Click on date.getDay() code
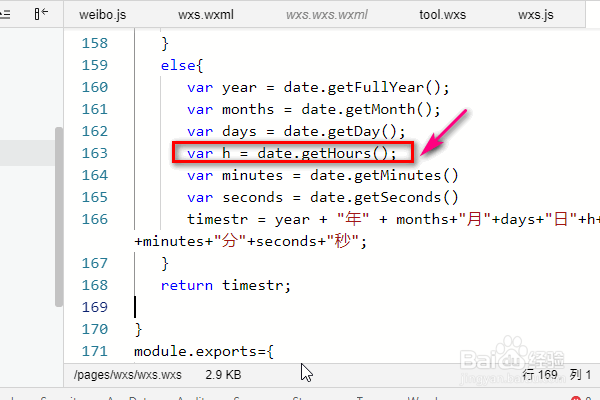The height and width of the screenshot is (400, 600). pyautogui.click(x=344, y=132)
